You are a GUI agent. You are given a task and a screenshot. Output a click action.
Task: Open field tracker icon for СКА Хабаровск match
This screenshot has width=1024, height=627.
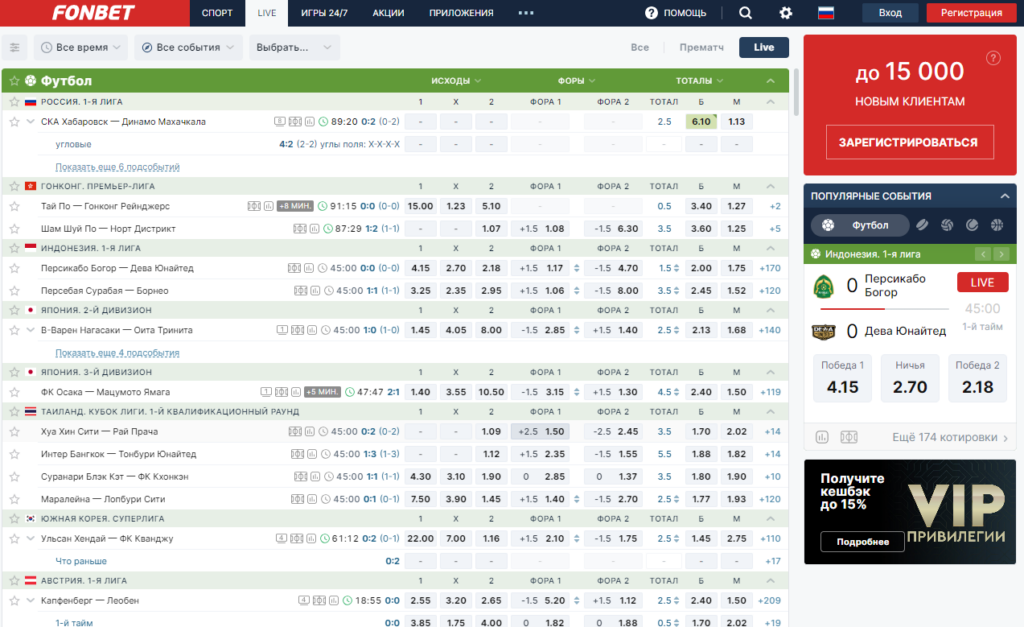(295, 121)
